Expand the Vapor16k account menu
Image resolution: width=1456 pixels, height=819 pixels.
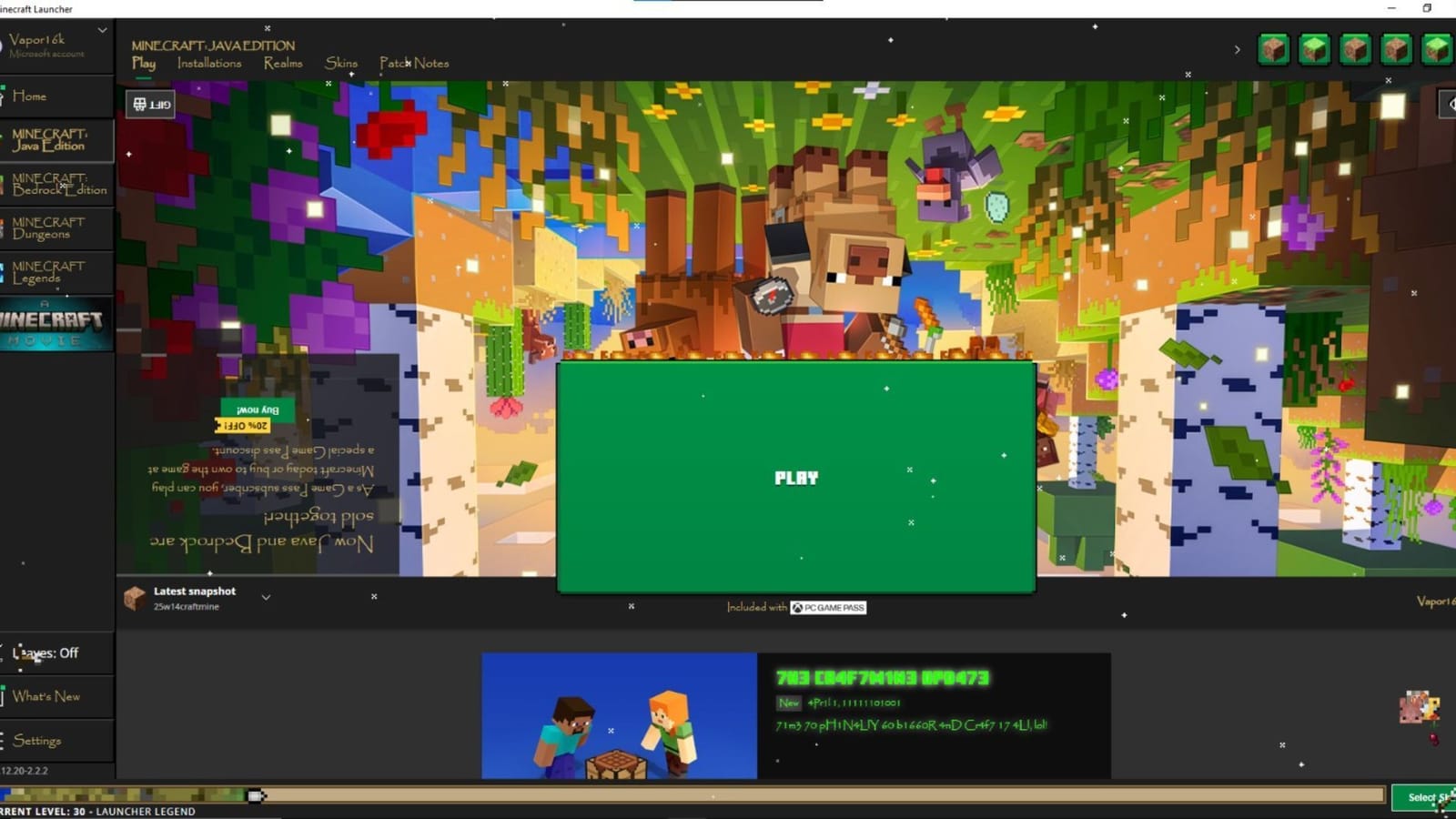101,30
